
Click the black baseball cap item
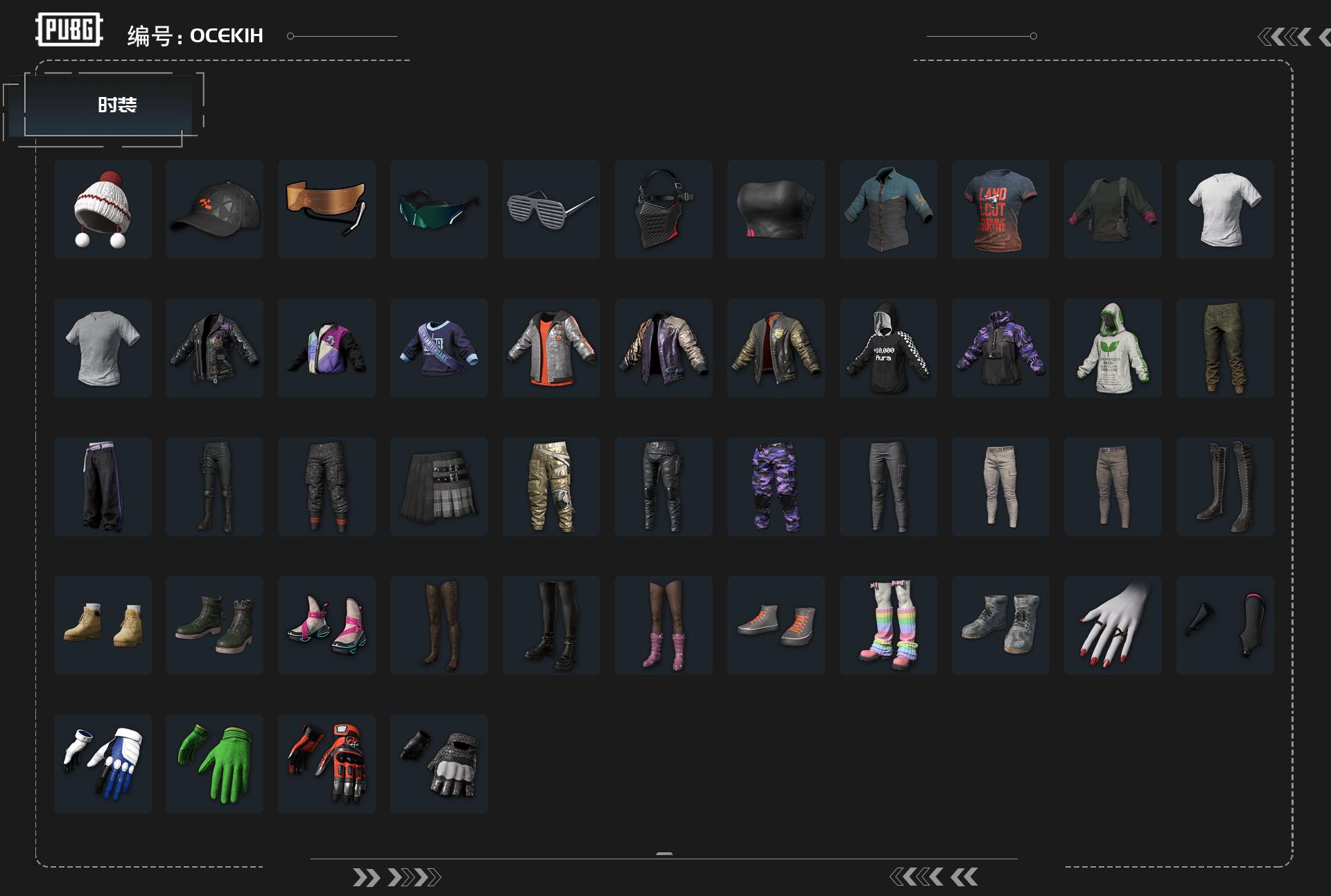pyautogui.click(x=215, y=209)
